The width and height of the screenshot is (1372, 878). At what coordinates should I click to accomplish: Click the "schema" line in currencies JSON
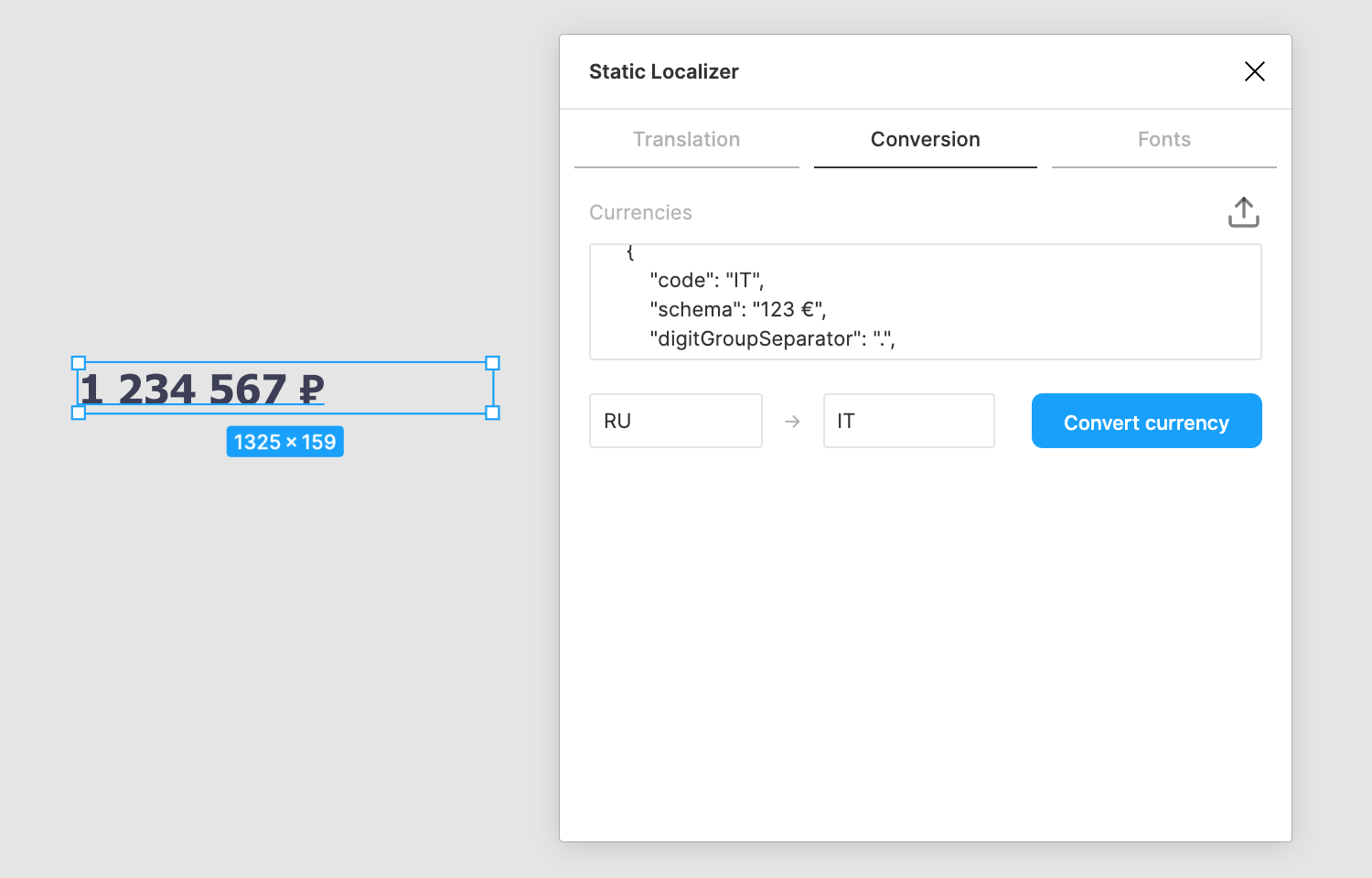tap(737, 309)
